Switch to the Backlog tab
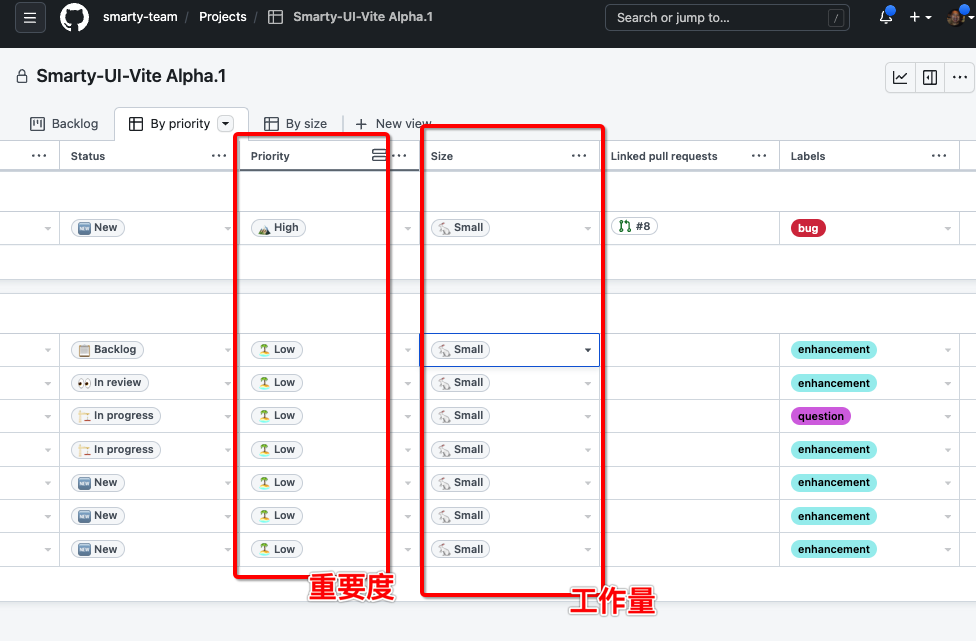The image size is (976, 641). coord(64,124)
